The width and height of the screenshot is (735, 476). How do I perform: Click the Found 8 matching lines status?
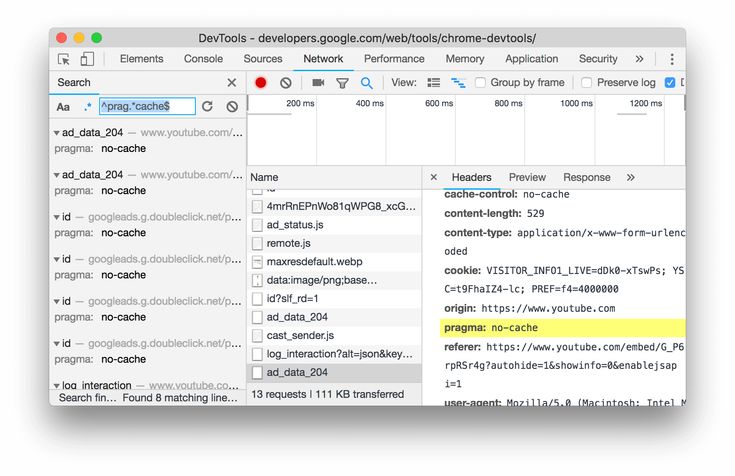[x=180, y=398]
